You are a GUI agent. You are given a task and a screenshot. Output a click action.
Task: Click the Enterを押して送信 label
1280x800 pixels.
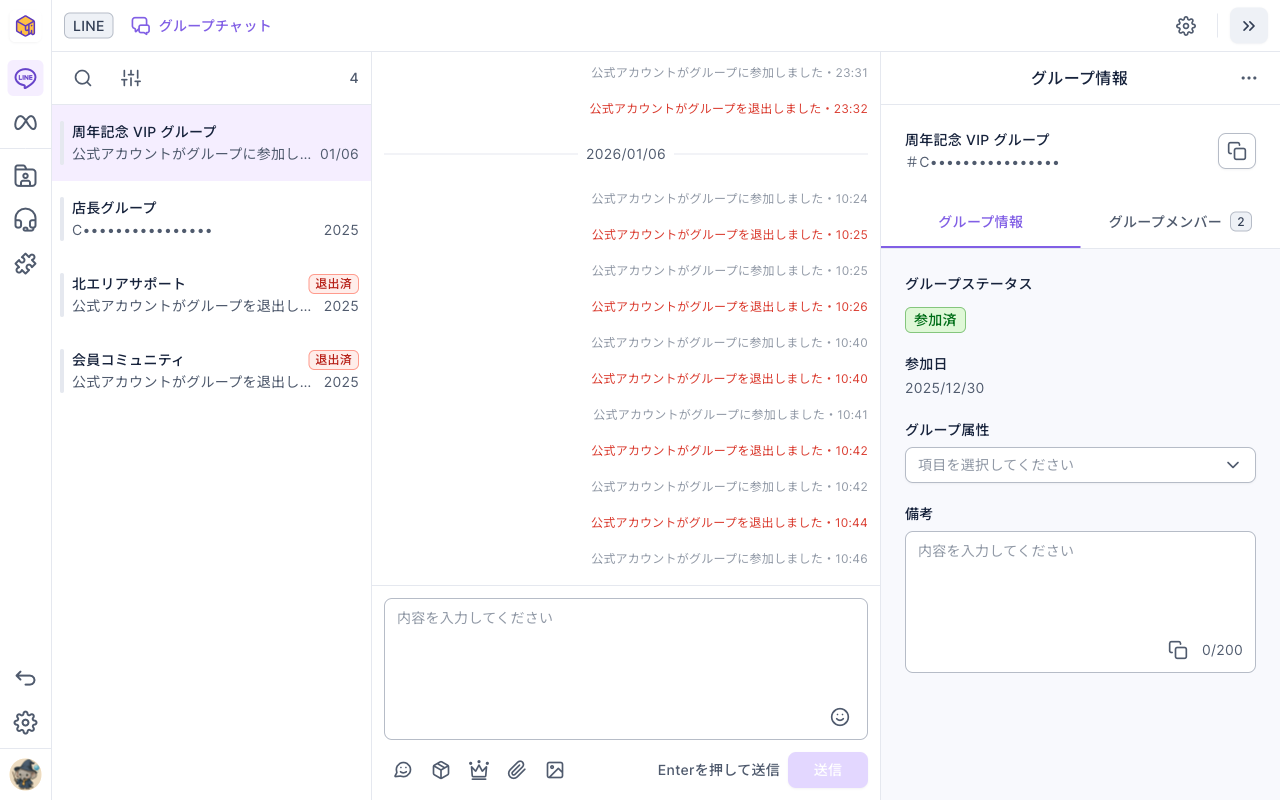pos(719,770)
